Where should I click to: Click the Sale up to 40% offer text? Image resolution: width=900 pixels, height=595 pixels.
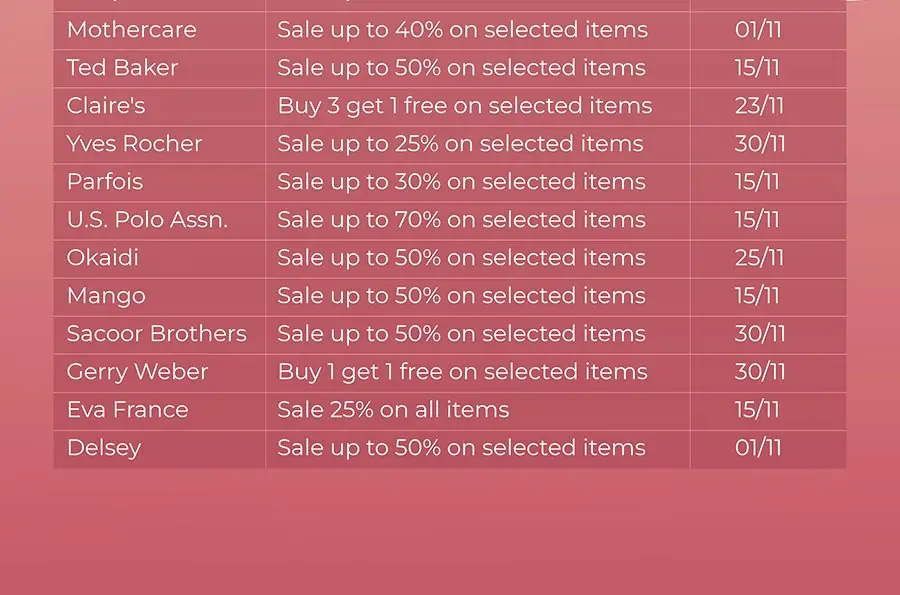tap(462, 30)
